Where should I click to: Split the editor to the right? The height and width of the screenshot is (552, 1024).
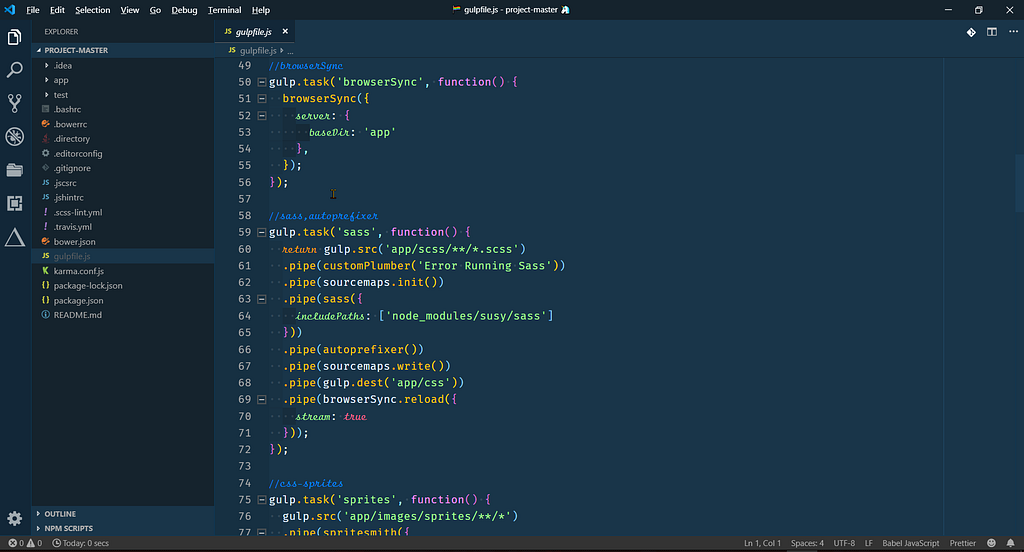992,32
